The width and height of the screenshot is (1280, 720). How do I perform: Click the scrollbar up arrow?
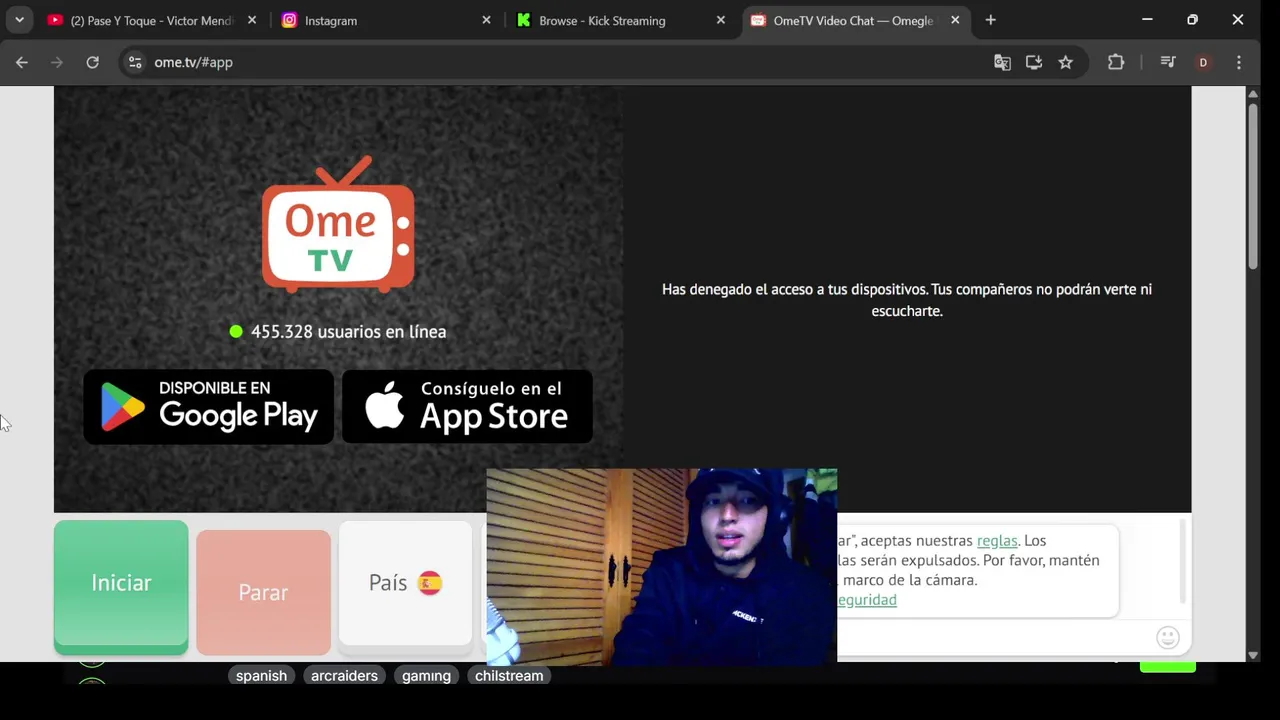(1252, 94)
